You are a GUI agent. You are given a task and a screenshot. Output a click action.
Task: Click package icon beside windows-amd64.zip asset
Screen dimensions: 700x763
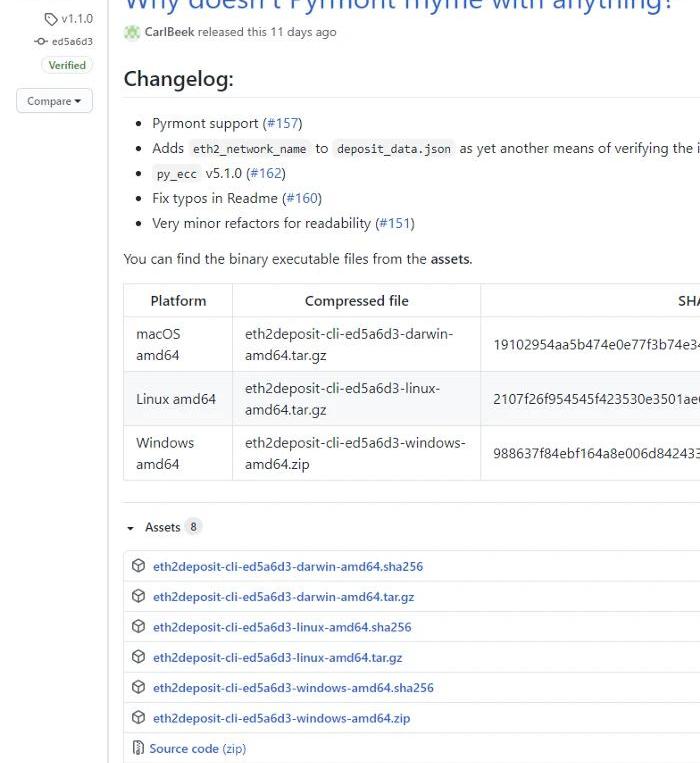click(x=139, y=718)
